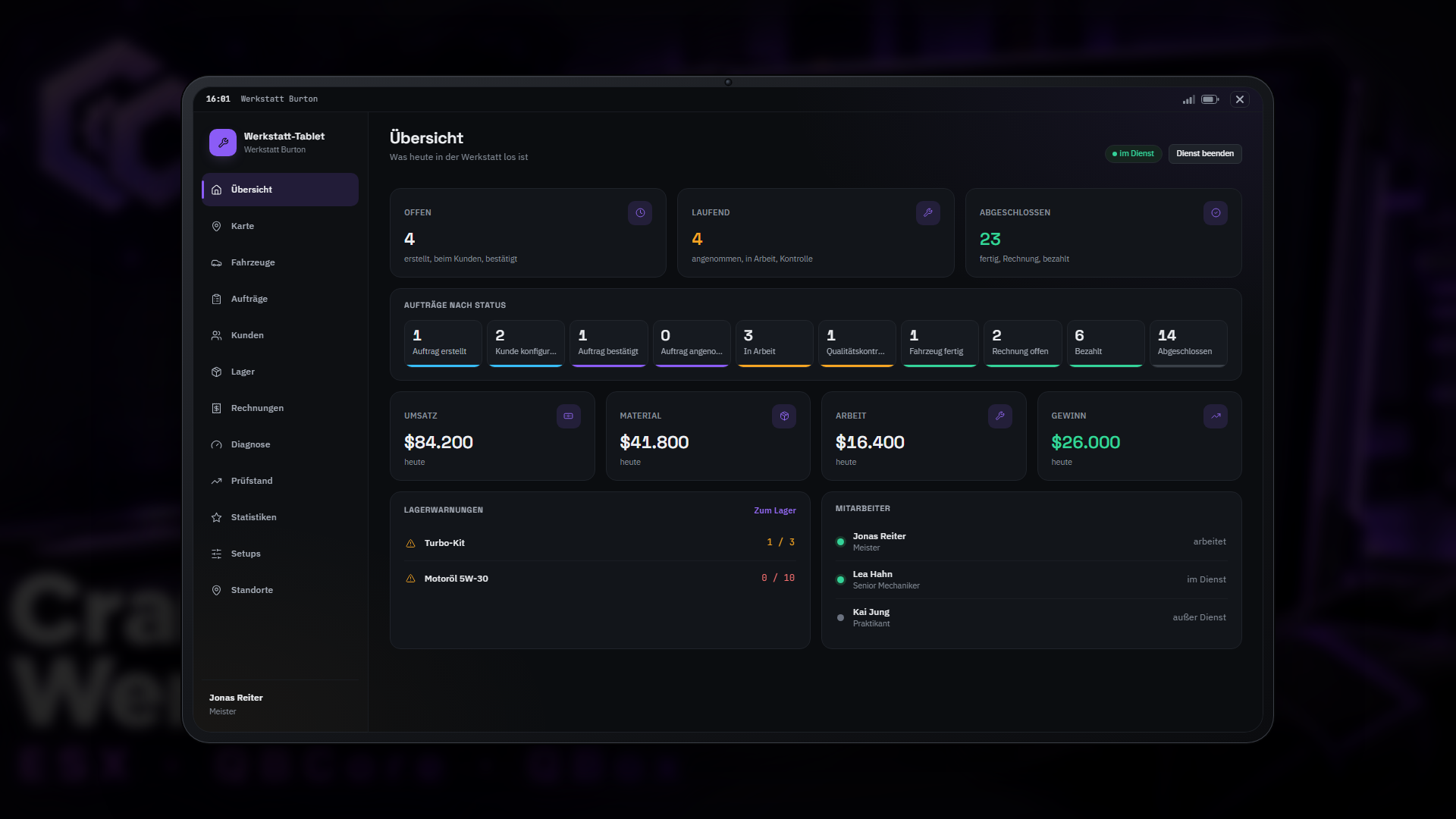Open the Karte menu item
The height and width of the screenshot is (819, 1456).
280,226
